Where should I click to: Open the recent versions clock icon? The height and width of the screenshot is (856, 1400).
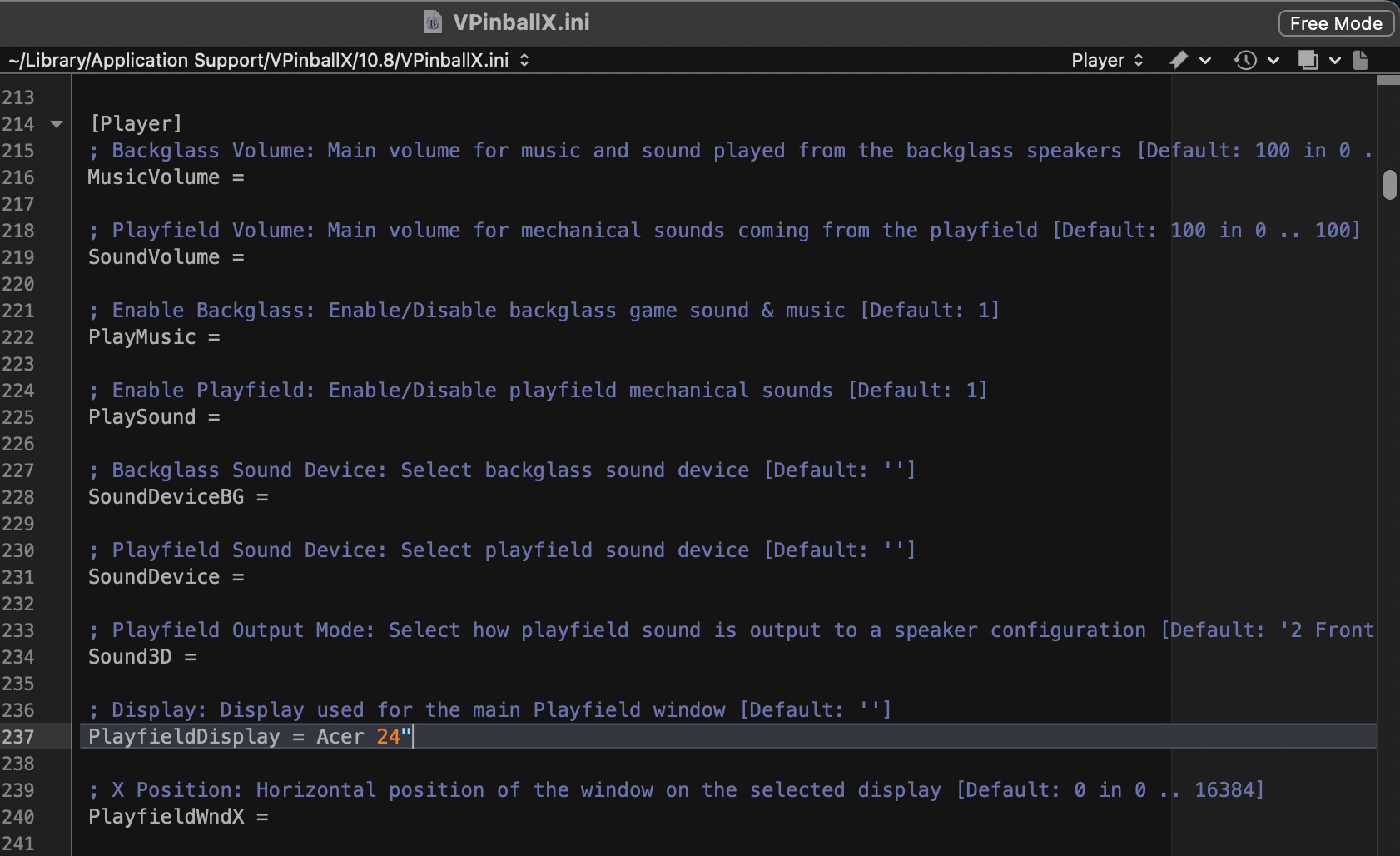pyautogui.click(x=1244, y=60)
